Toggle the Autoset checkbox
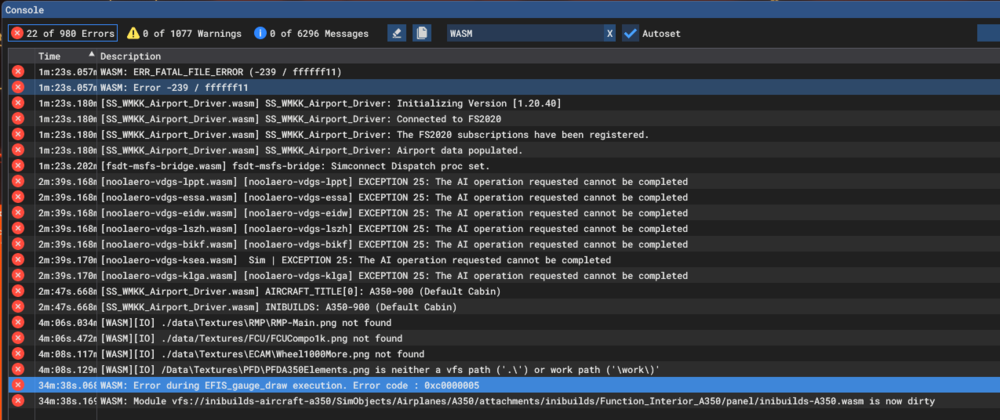The height and width of the screenshot is (420, 1000). click(x=630, y=33)
